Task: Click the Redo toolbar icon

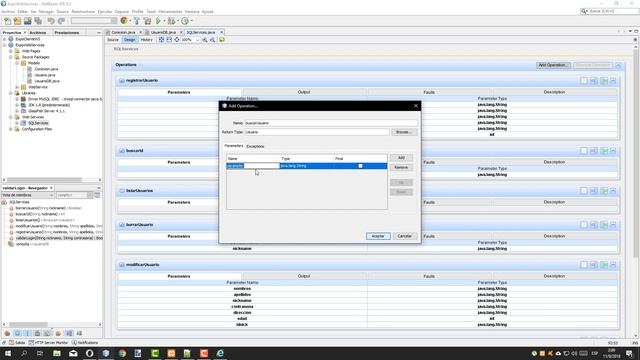Action: 61,21
